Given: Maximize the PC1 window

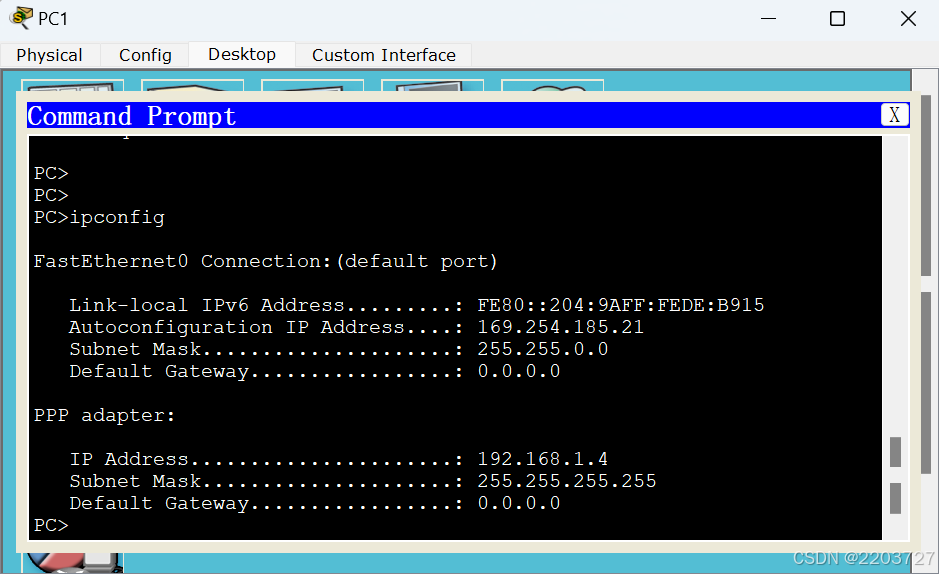Looking at the screenshot, I should (837, 19).
